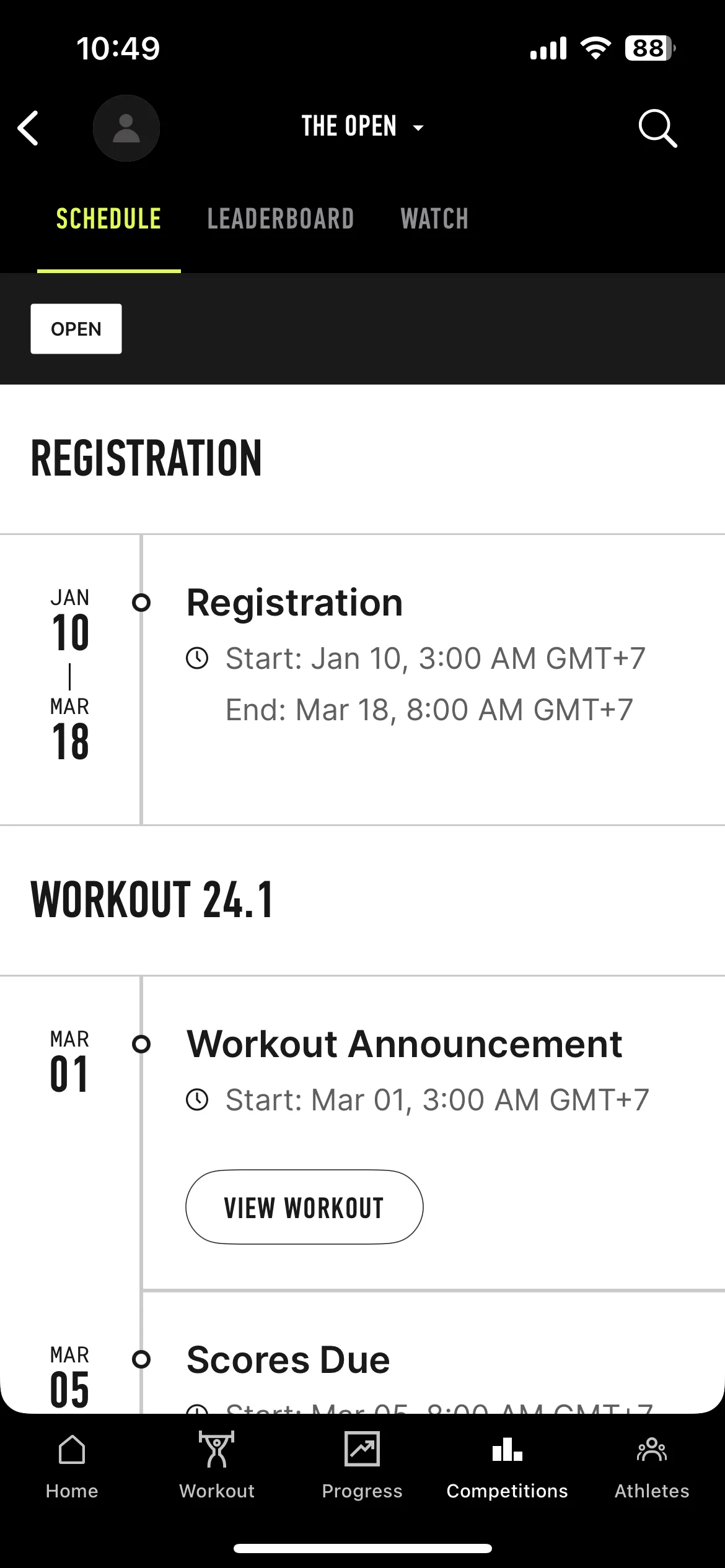The width and height of the screenshot is (725, 1568).
Task: Open the search magnifier icon
Action: point(657,128)
